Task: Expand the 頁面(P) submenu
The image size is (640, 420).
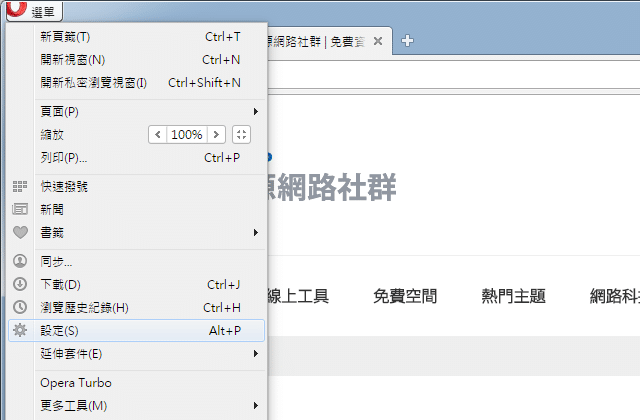Action: pyautogui.click(x=256, y=111)
